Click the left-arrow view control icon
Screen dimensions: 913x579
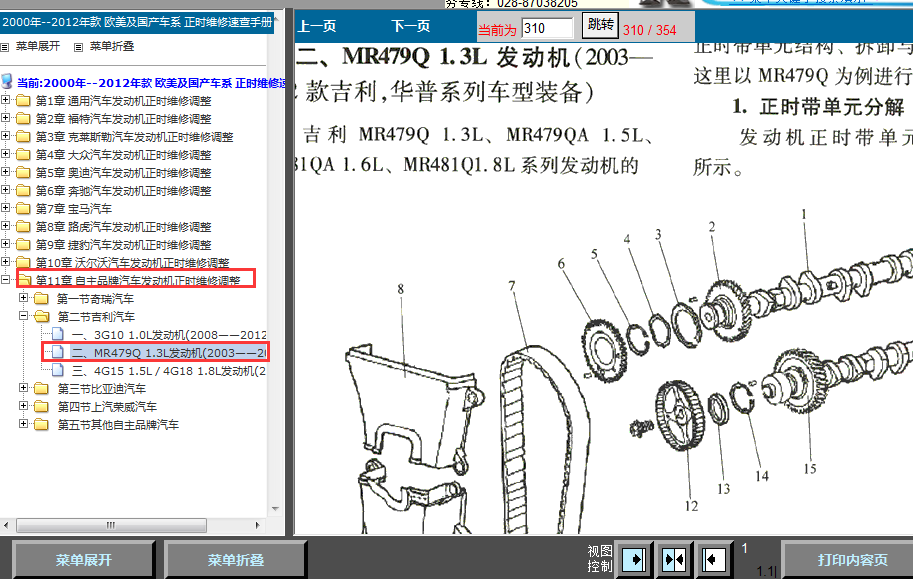[713, 560]
